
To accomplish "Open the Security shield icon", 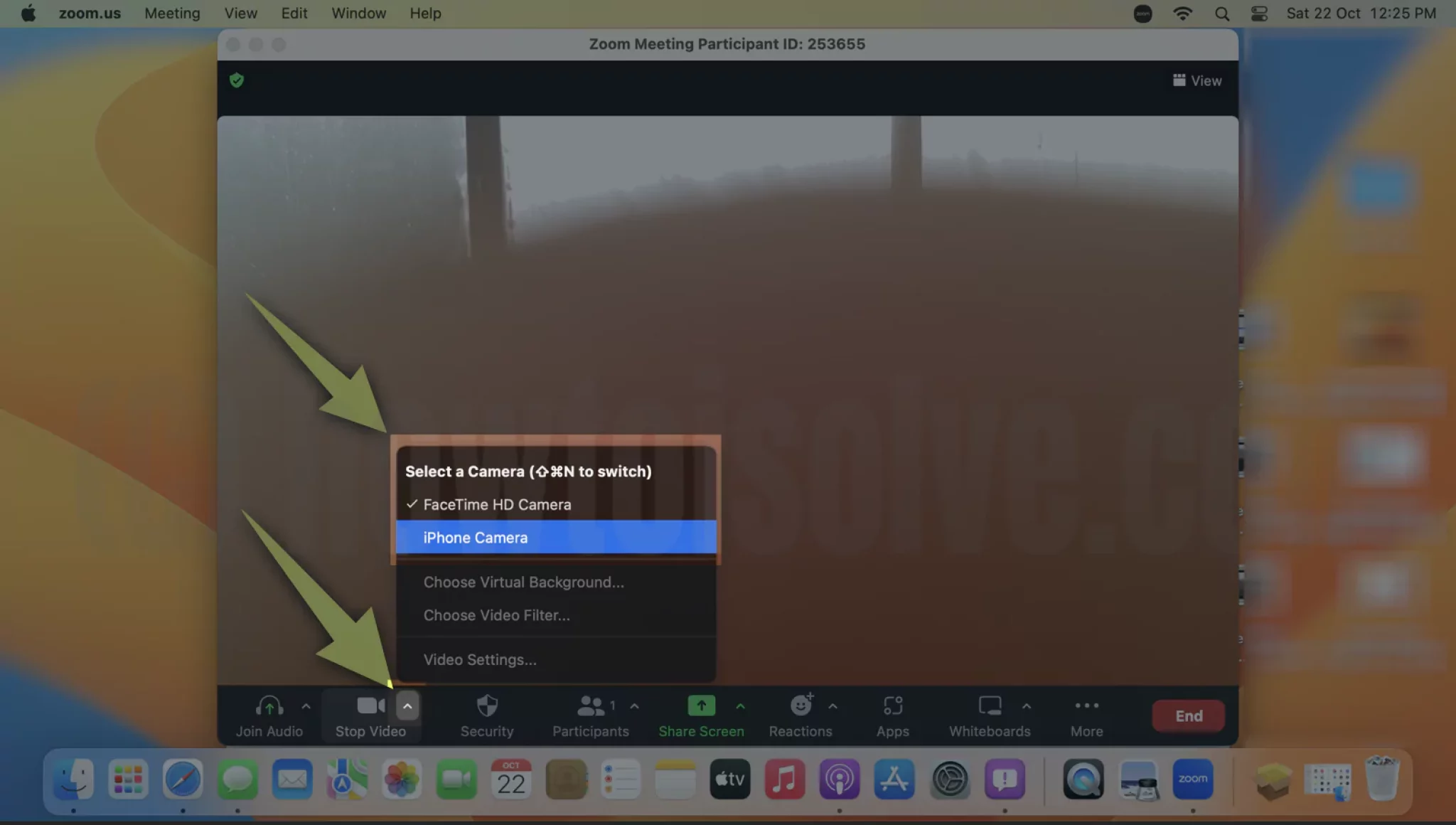I will (x=487, y=706).
